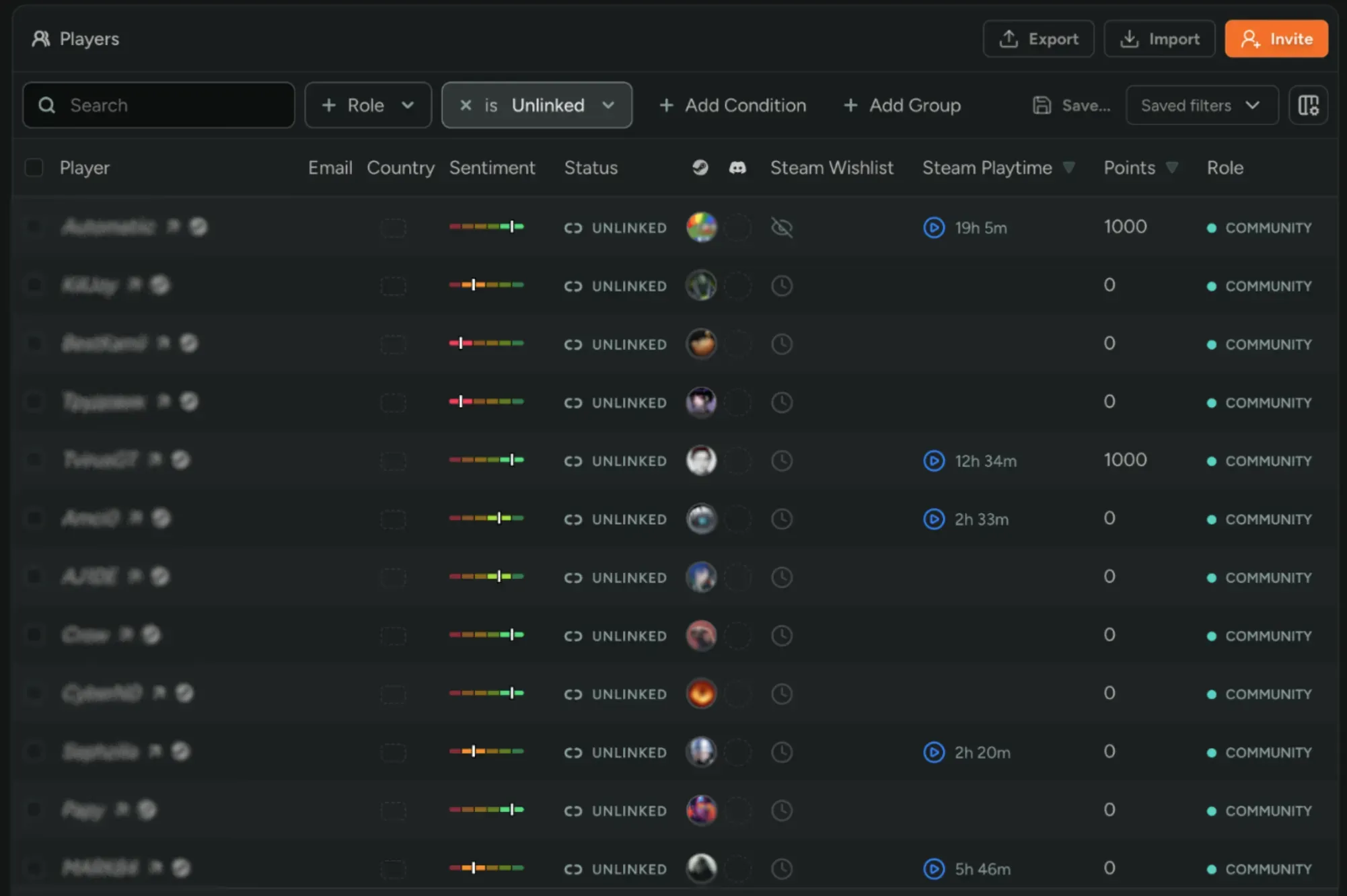
Task: Select checkbox of 12h 34m player row
Action: coord(34,459)
